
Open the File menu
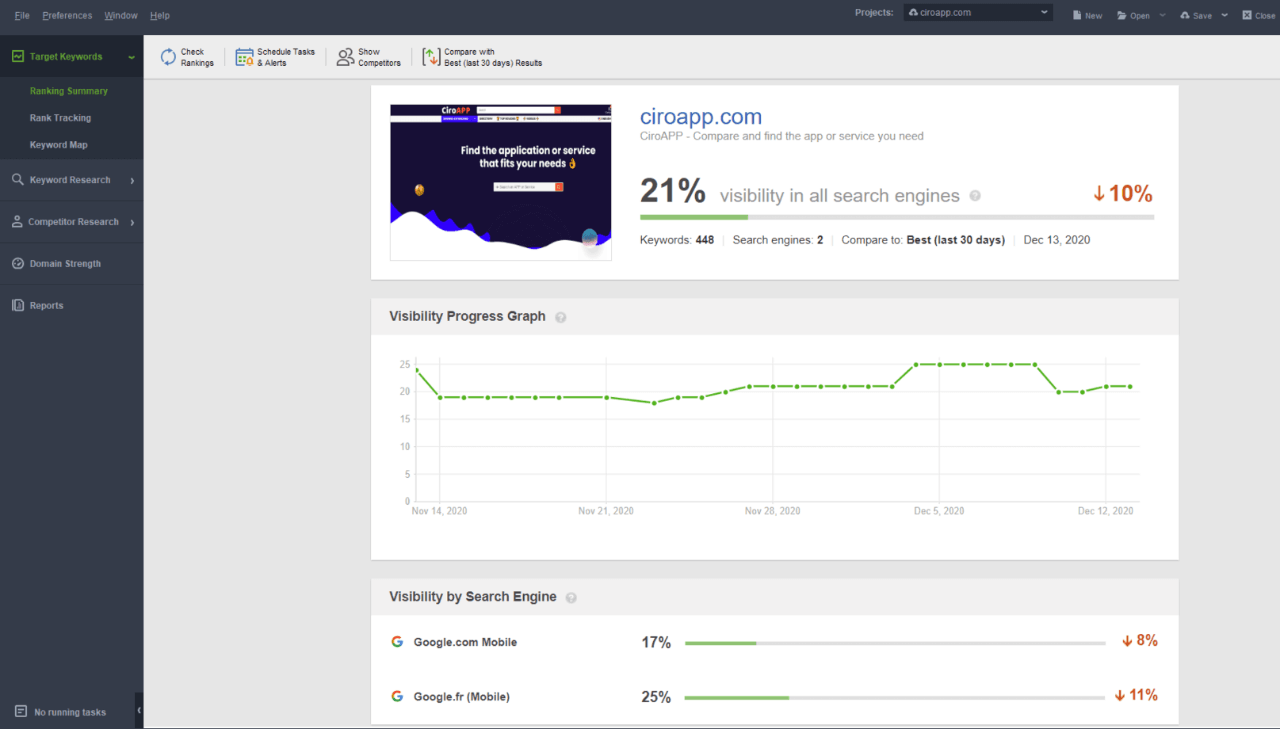coord(22,15)
